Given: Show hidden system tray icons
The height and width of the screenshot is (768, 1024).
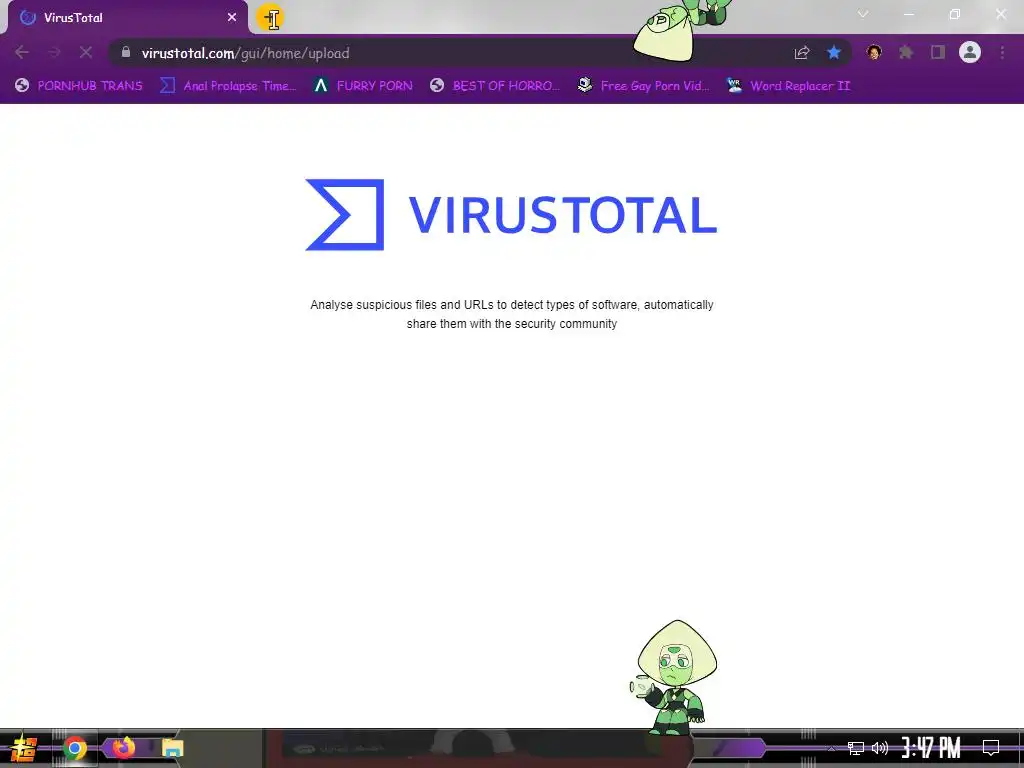Looking at the screenshot, I should [x=831, y=748].
